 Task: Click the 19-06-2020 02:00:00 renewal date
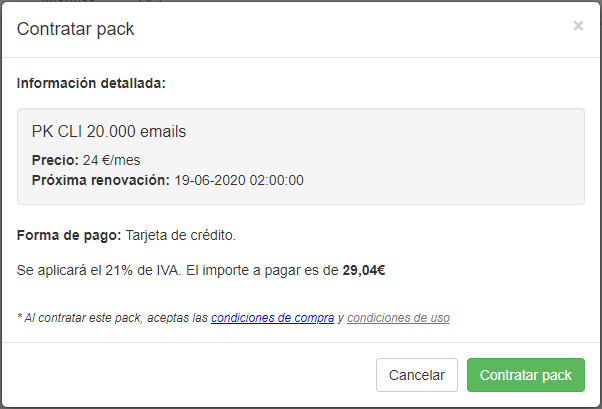(239, 180)
